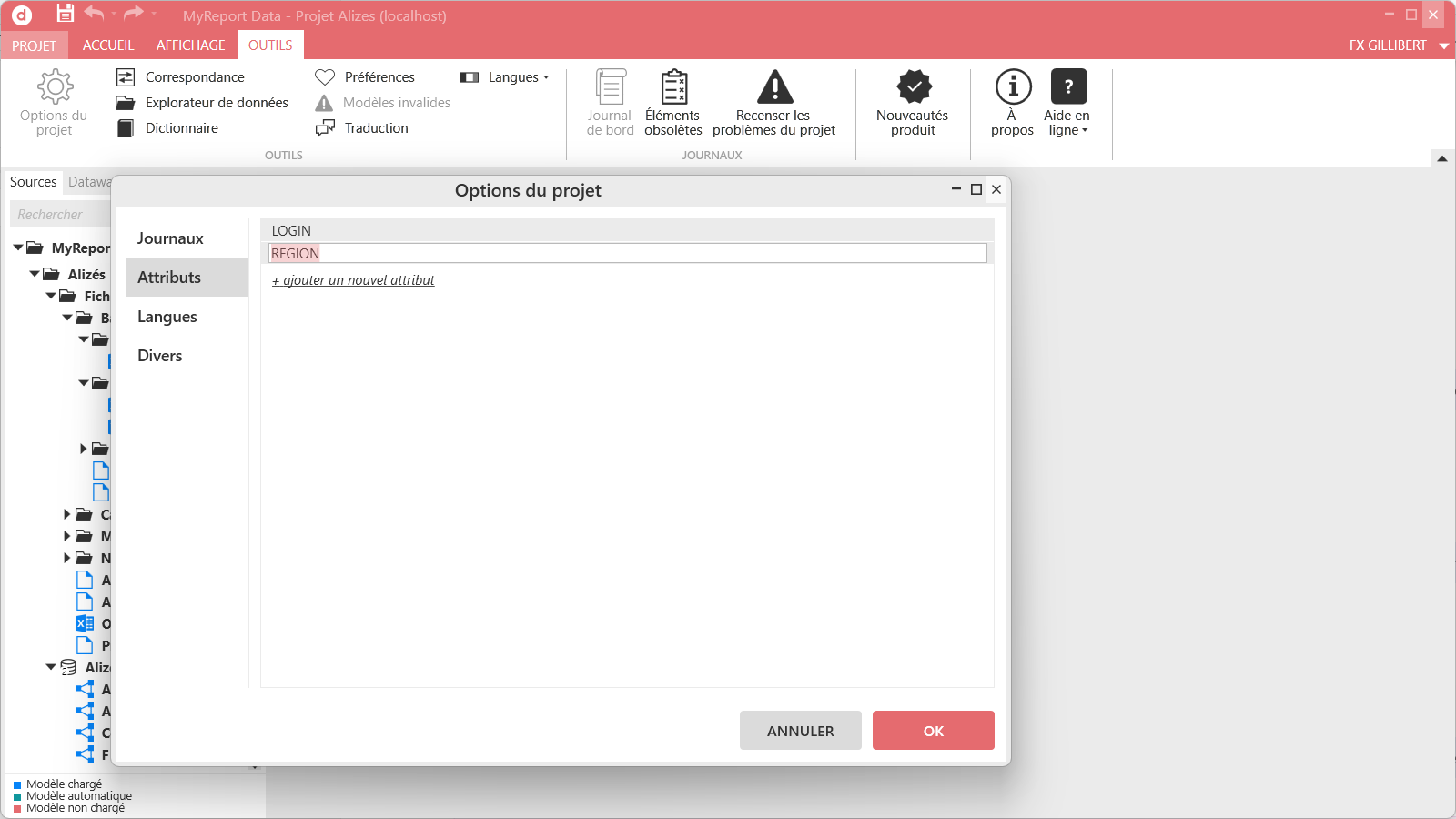Click the REGION attribute input field
1456x819 pixels.
pos(628,253)
